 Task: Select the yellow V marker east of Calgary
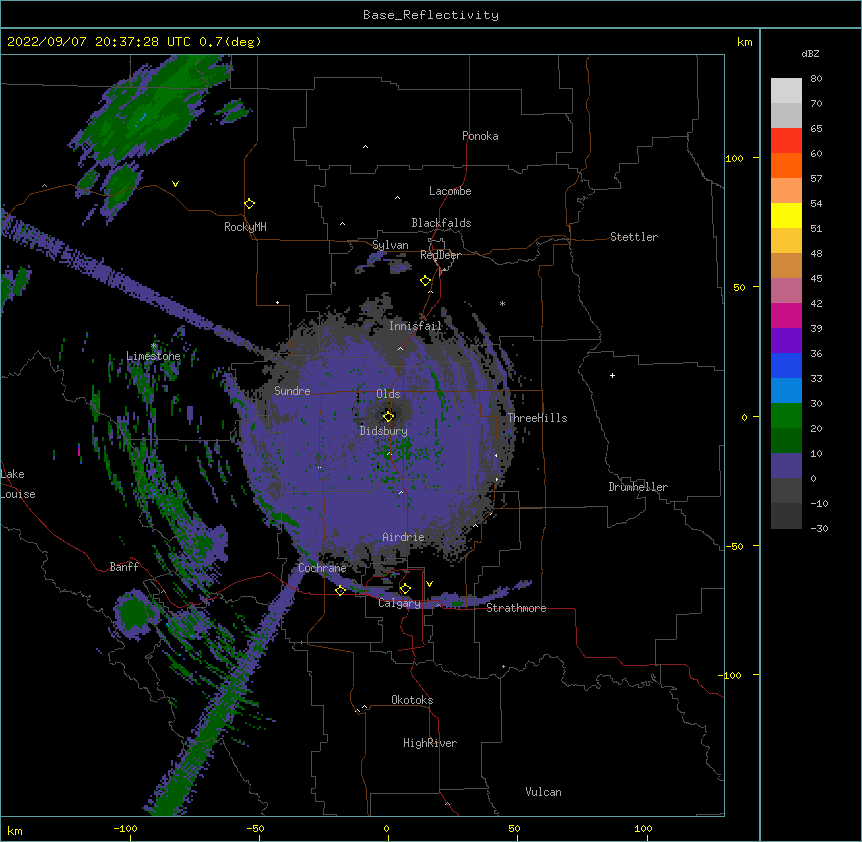pyautogui.click(x=429, y=584)
